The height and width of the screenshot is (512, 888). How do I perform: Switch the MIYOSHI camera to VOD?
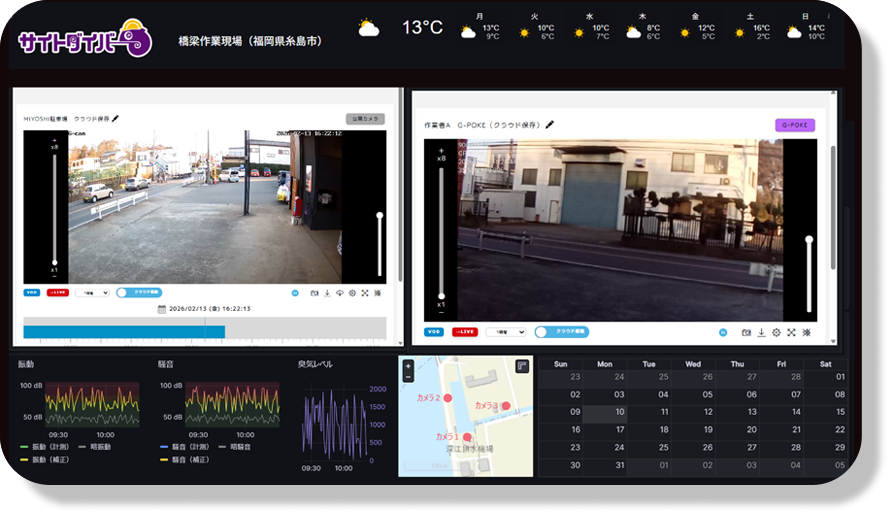(x=33, y=293)
